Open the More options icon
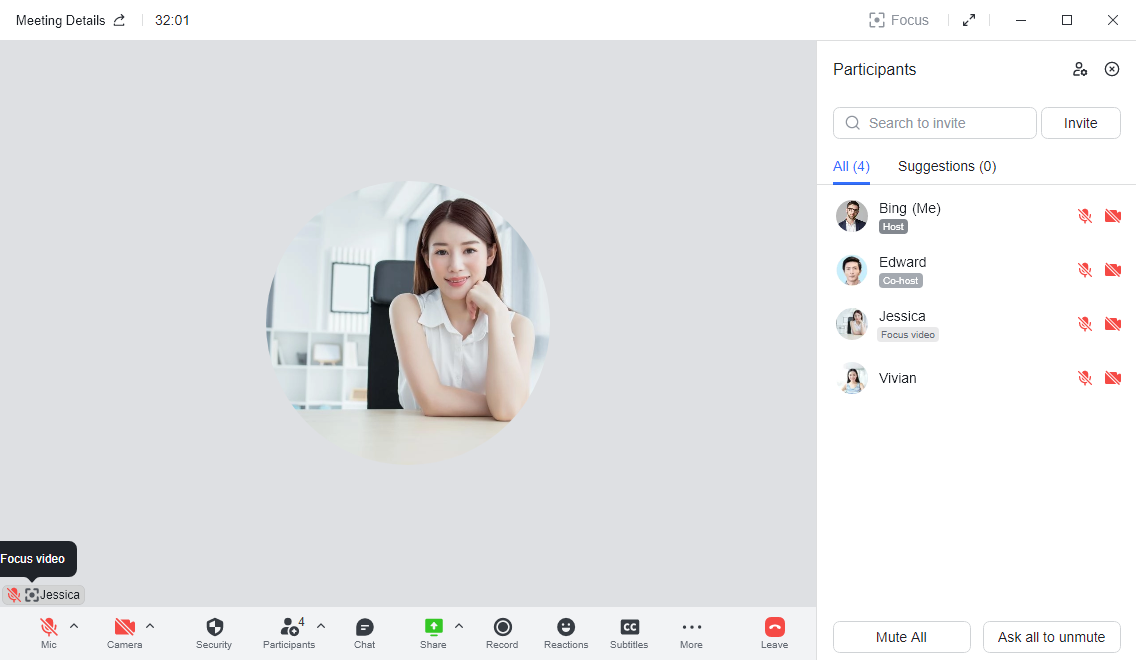The width and height of the screenshot is (1136, 660). (x=691, y=628)
